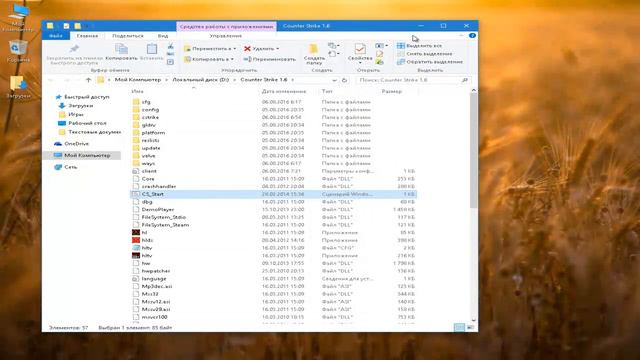Click Обратить выделение (Invert selection) in ribbon

pos(430,62)
